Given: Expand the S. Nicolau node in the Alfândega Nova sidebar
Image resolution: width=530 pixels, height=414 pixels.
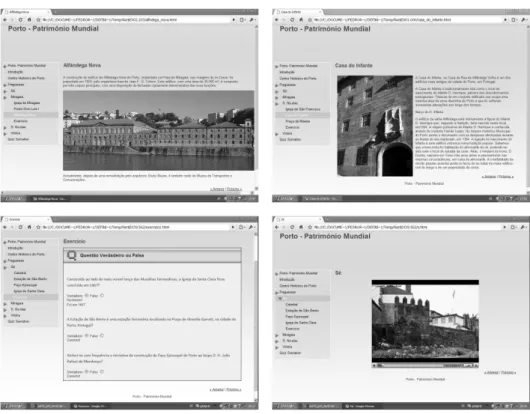Looking at the screenshot, I should (5, 128).
